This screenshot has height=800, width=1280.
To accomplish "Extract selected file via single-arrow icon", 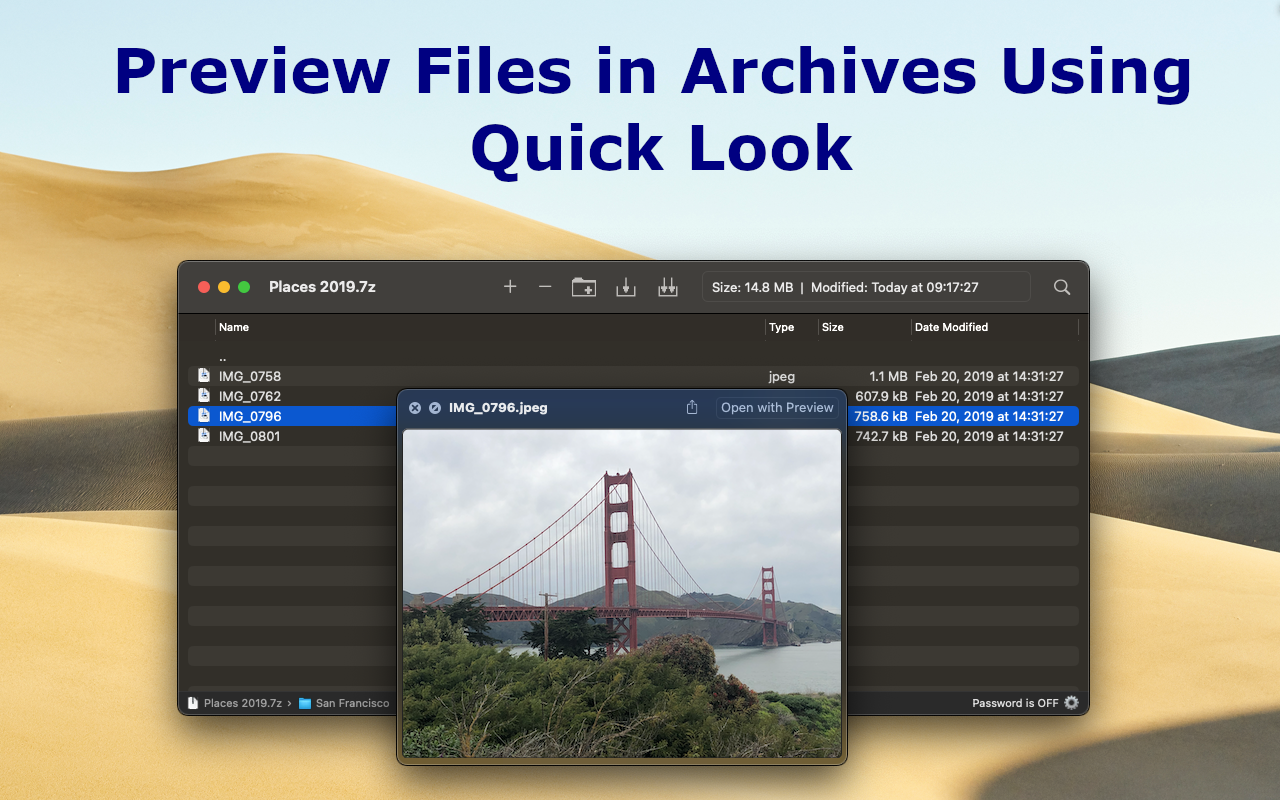I will click(626, 287).
